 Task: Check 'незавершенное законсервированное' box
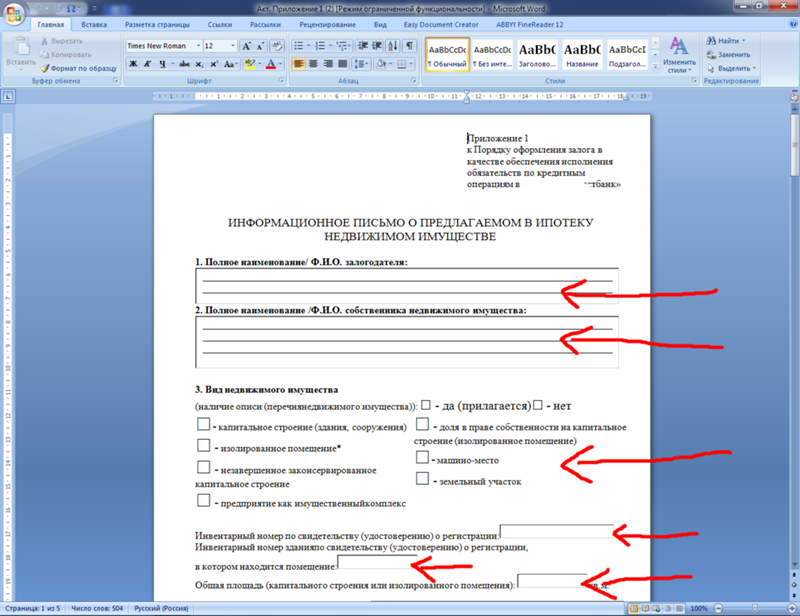coord(204,467)
